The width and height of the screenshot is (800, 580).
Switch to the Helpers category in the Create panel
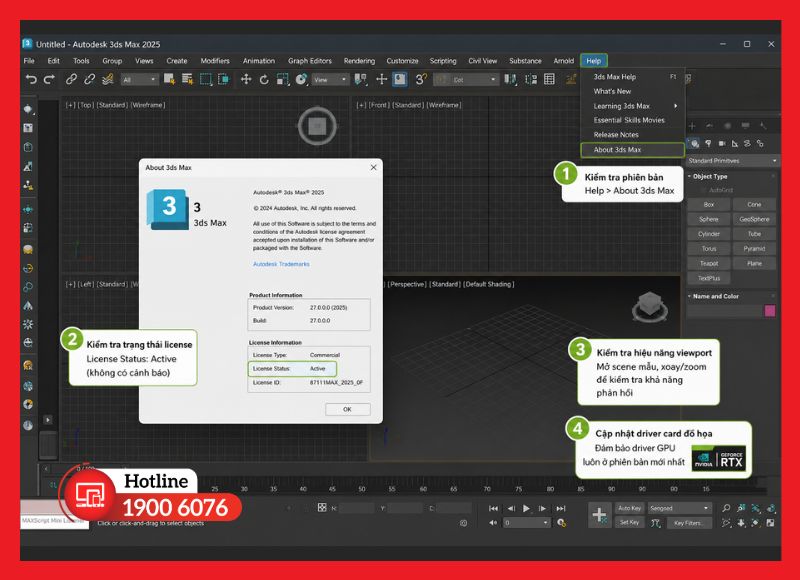(735, 143)
